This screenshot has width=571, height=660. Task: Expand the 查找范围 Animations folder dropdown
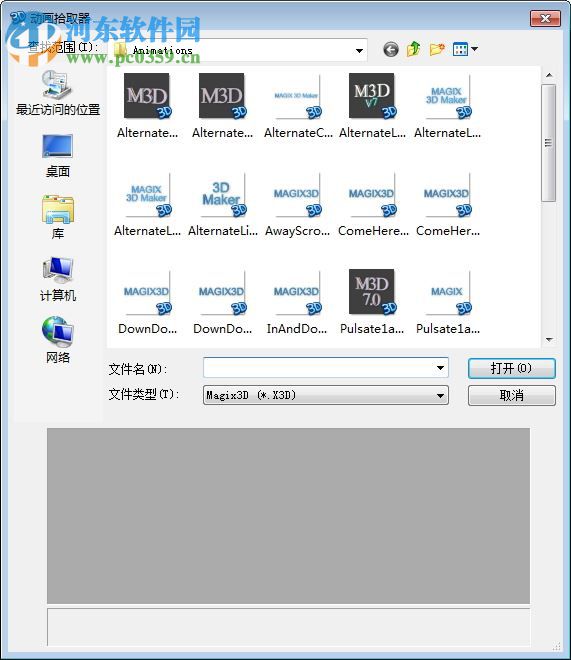(359, 51)
